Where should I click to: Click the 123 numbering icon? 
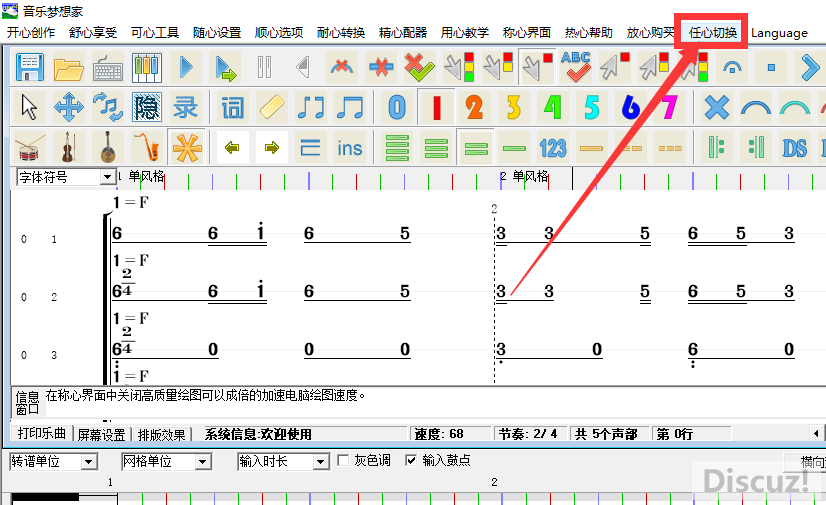tap(553, 148)
